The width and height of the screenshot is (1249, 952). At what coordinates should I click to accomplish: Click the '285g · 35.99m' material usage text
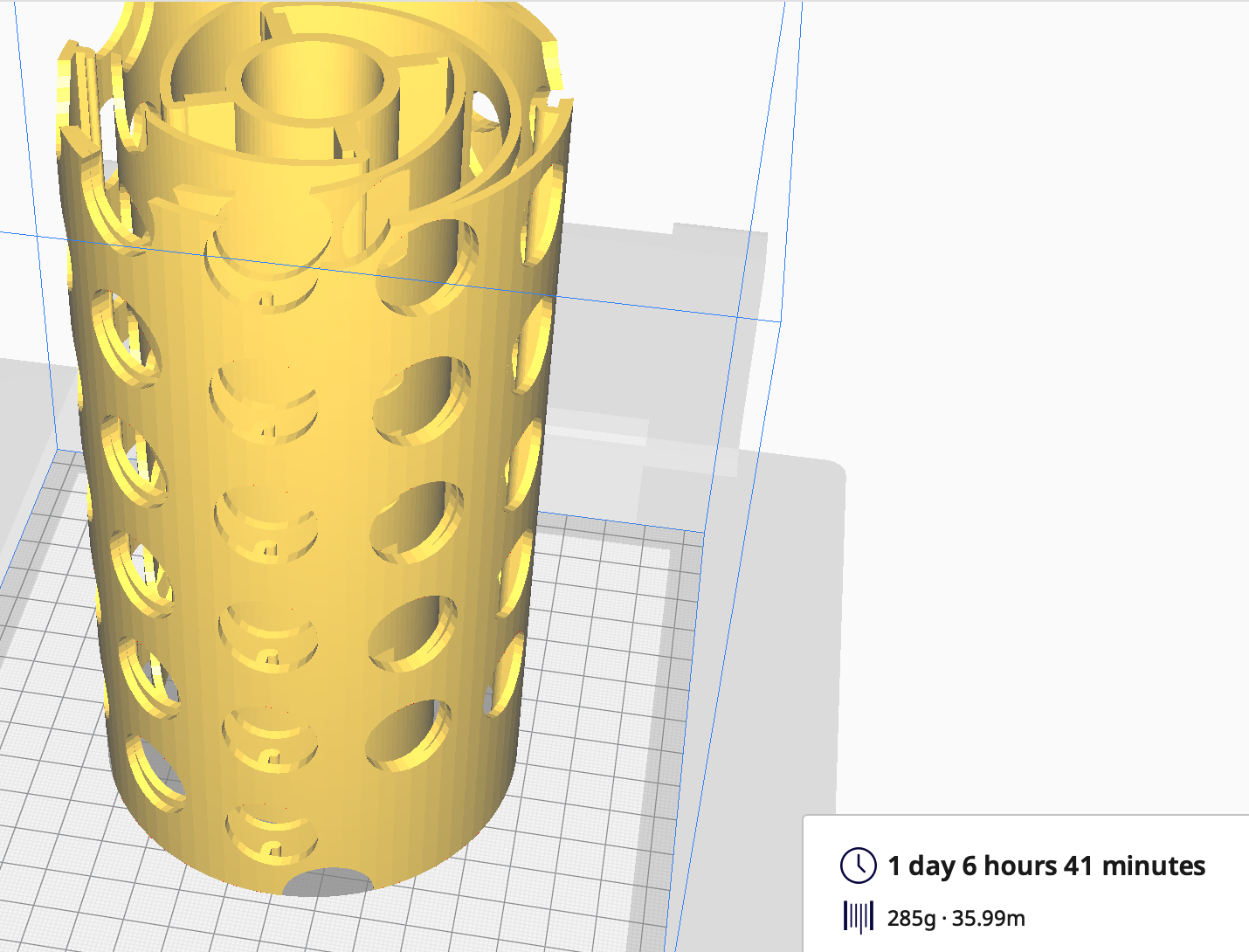point(956,918)
